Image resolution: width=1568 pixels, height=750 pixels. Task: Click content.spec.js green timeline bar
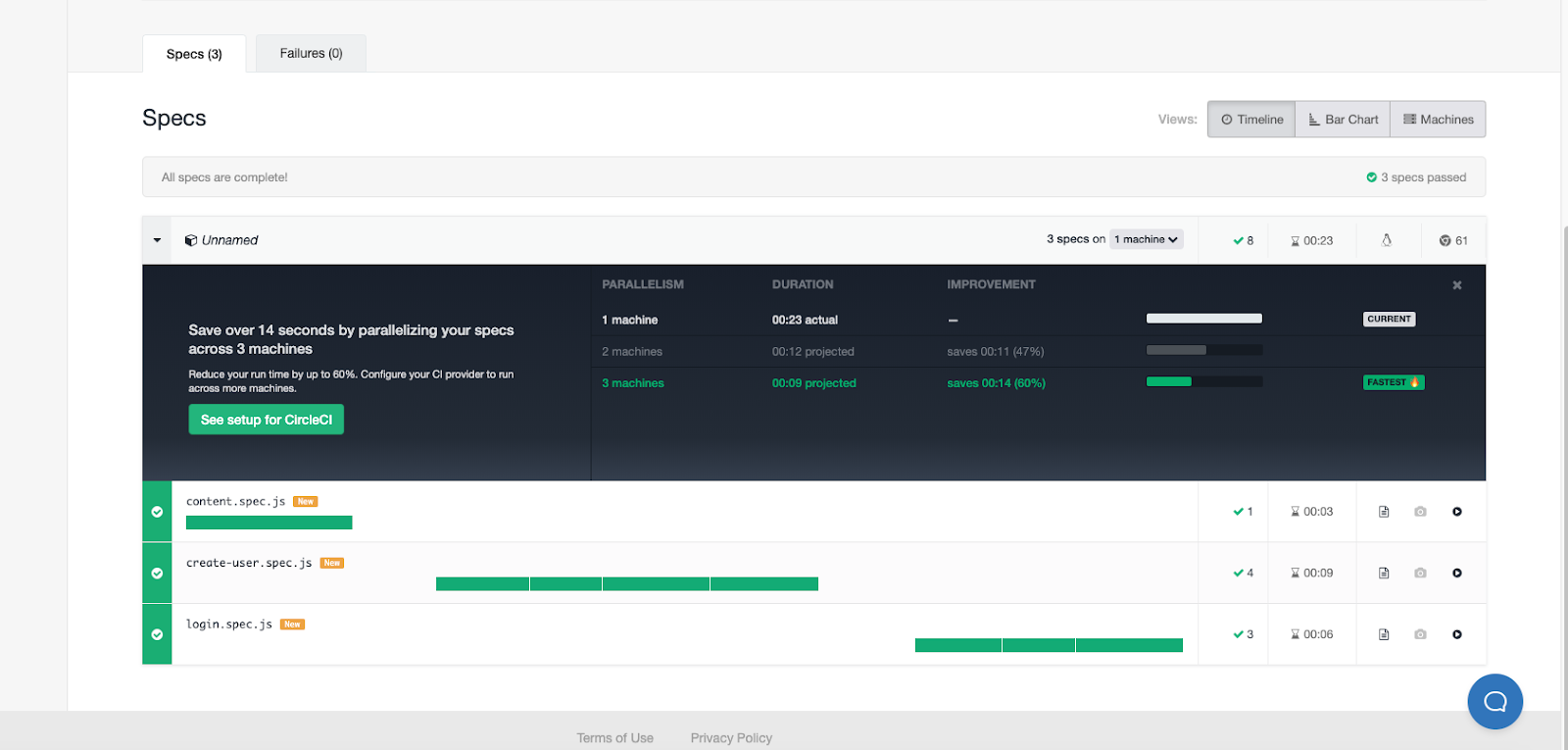click(x=269, y=523)
